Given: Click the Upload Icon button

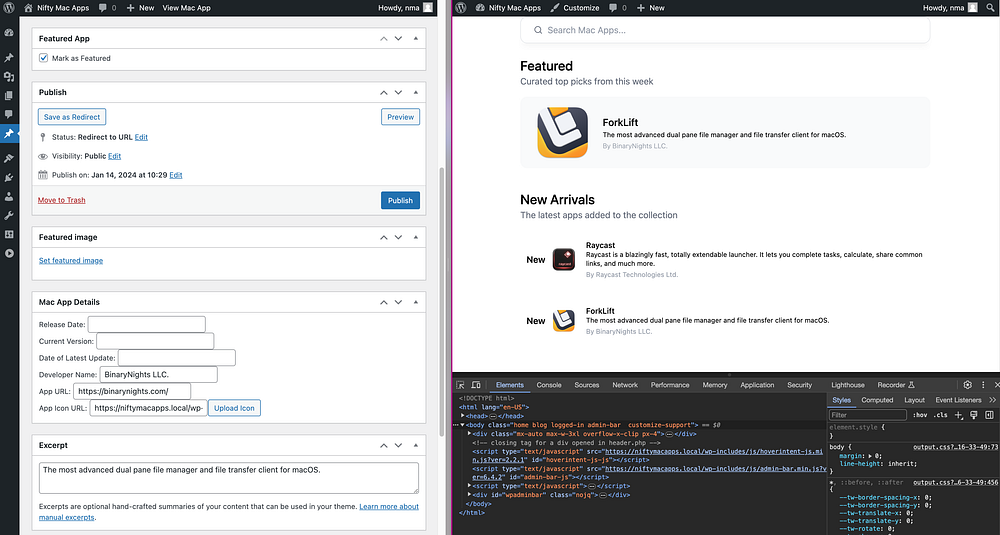Looking at the screenshot, I should (x=234, y=408).
